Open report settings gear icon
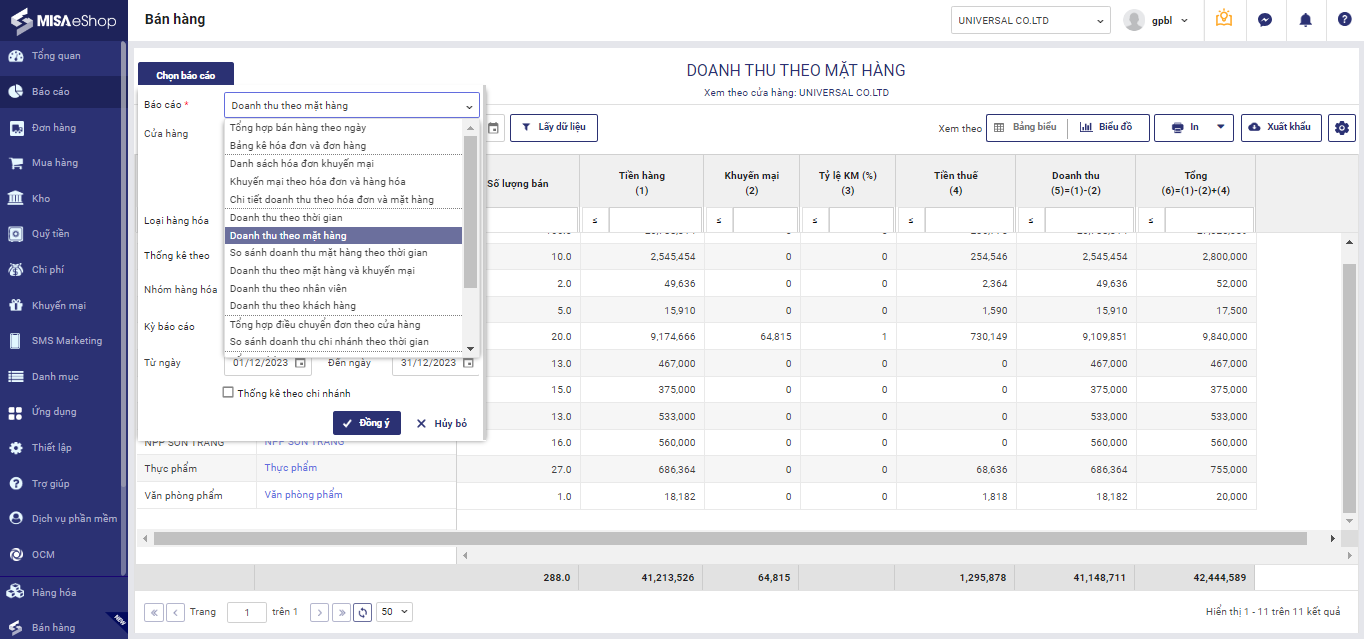1364x639 pixels. pyautogui.click(x=1341, y=128)
